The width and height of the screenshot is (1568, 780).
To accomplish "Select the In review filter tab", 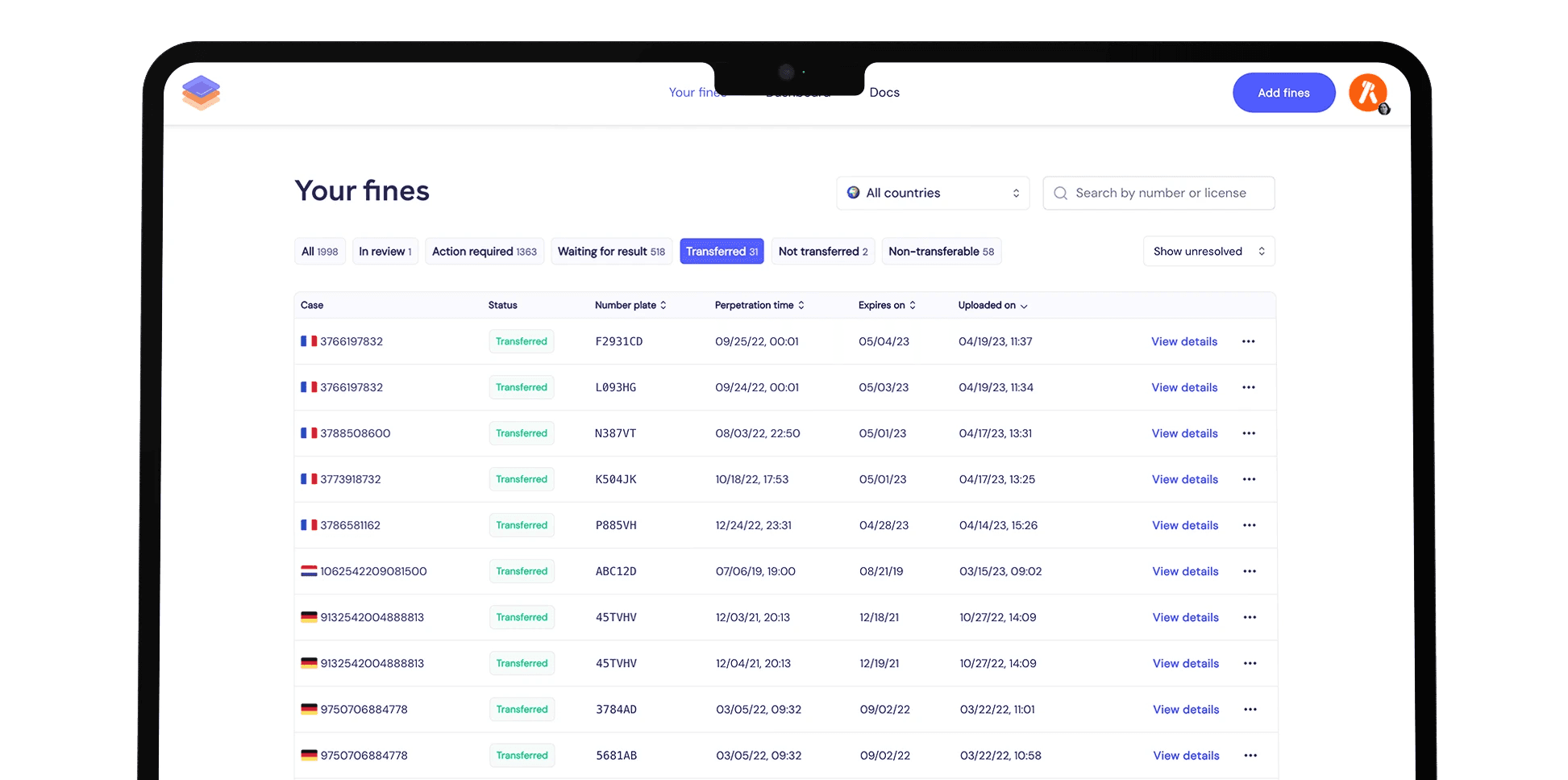I will 385,252.
